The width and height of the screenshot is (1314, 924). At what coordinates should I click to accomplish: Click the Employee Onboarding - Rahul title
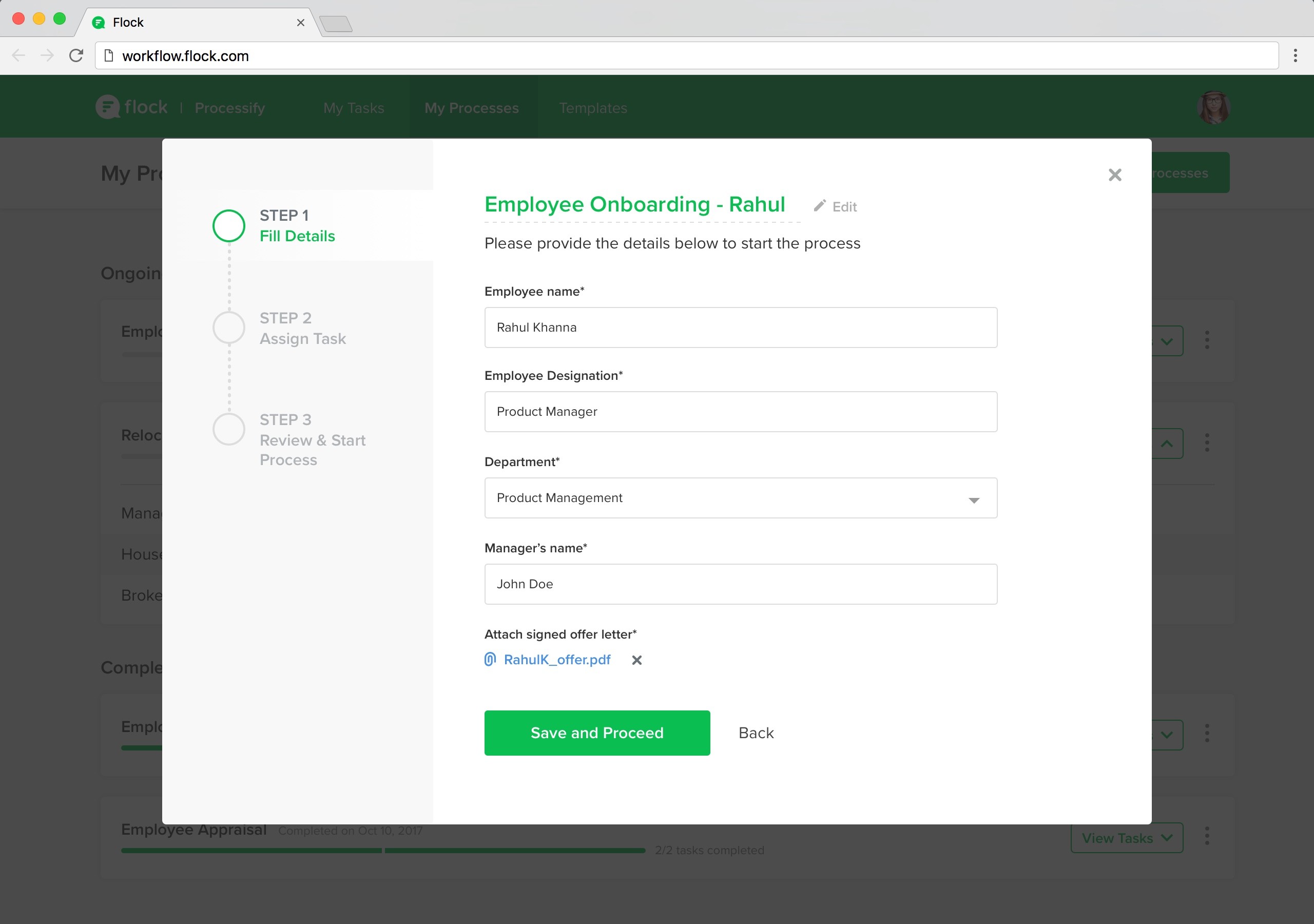635,204
